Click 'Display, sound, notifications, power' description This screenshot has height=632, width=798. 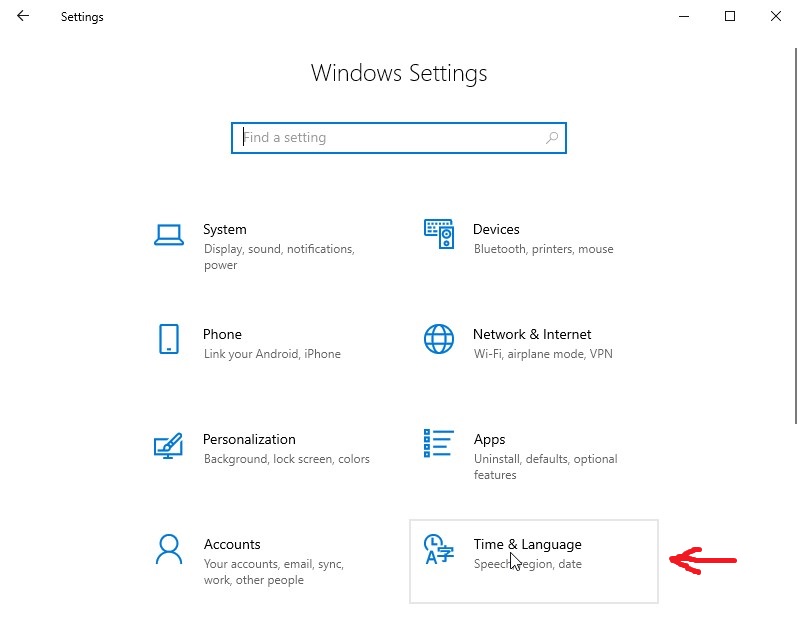[x=279, y=257]
